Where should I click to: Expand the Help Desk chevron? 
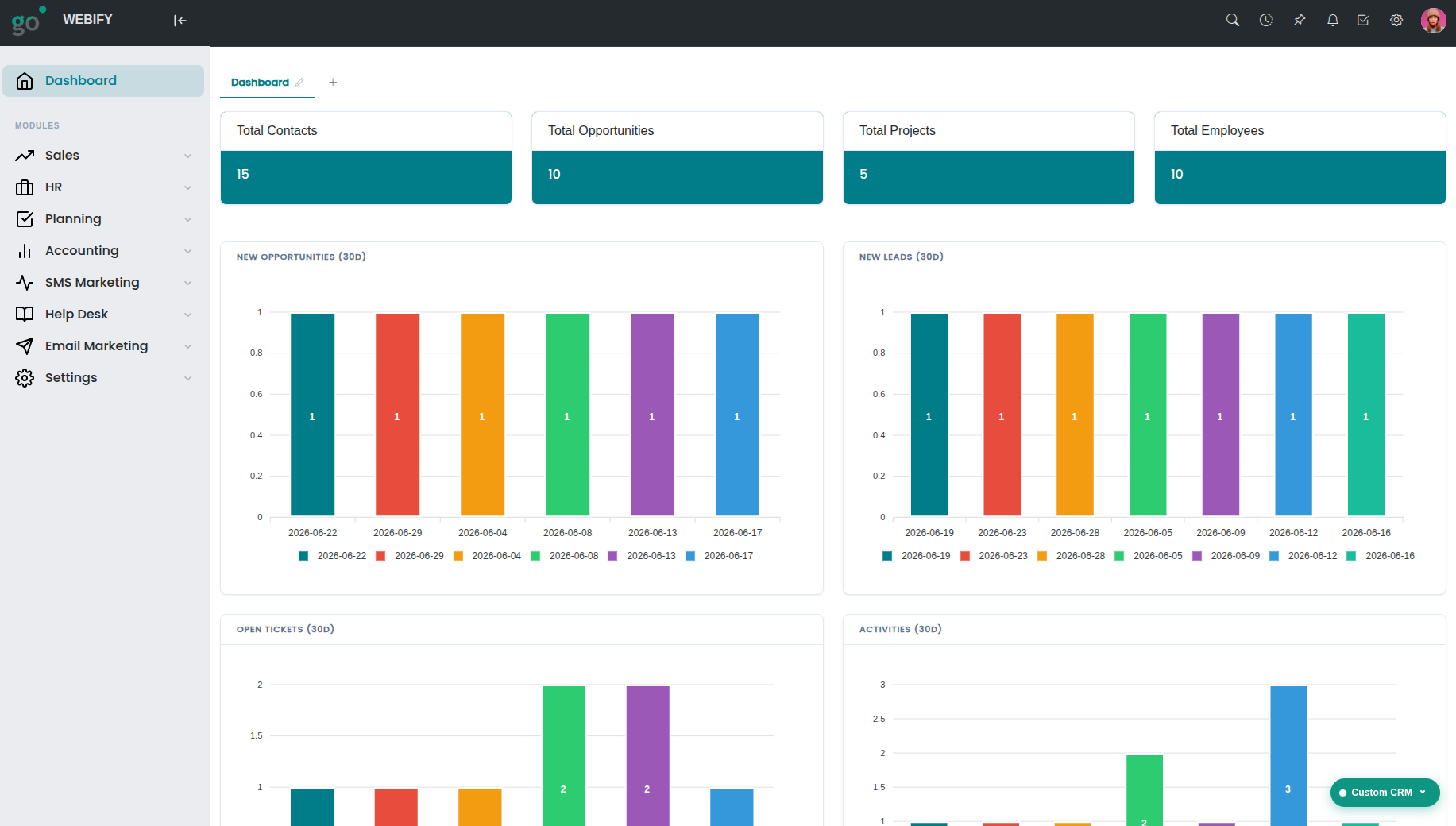tap(188, 315)
